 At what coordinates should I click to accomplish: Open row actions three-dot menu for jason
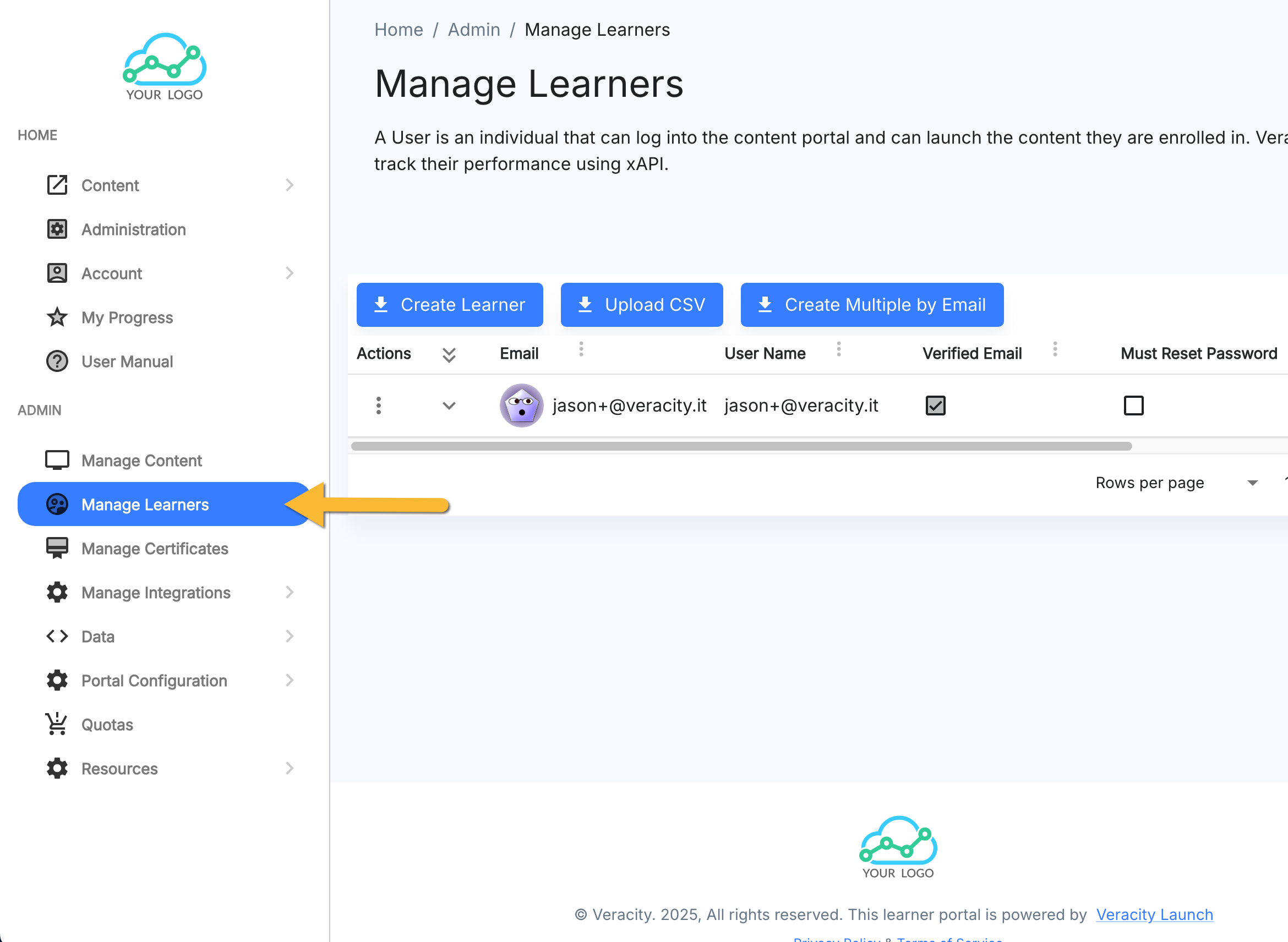(378, 406)
